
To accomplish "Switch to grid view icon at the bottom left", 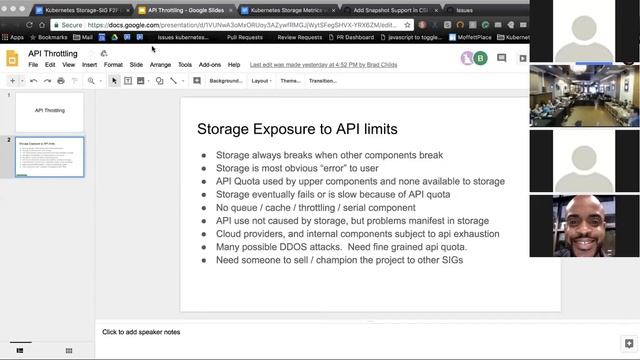I will tap(69, 350).
